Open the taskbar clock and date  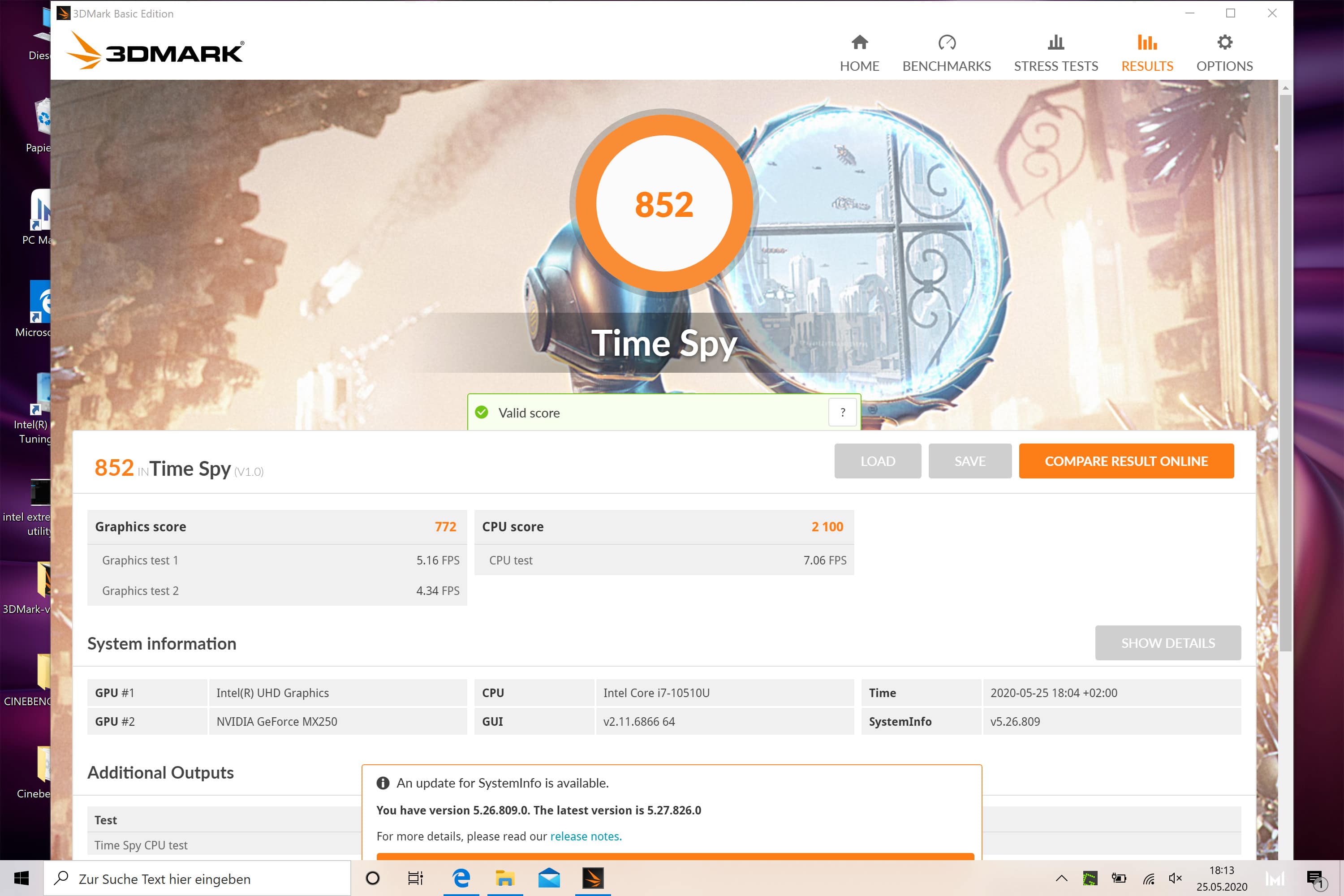point(1222,878)
